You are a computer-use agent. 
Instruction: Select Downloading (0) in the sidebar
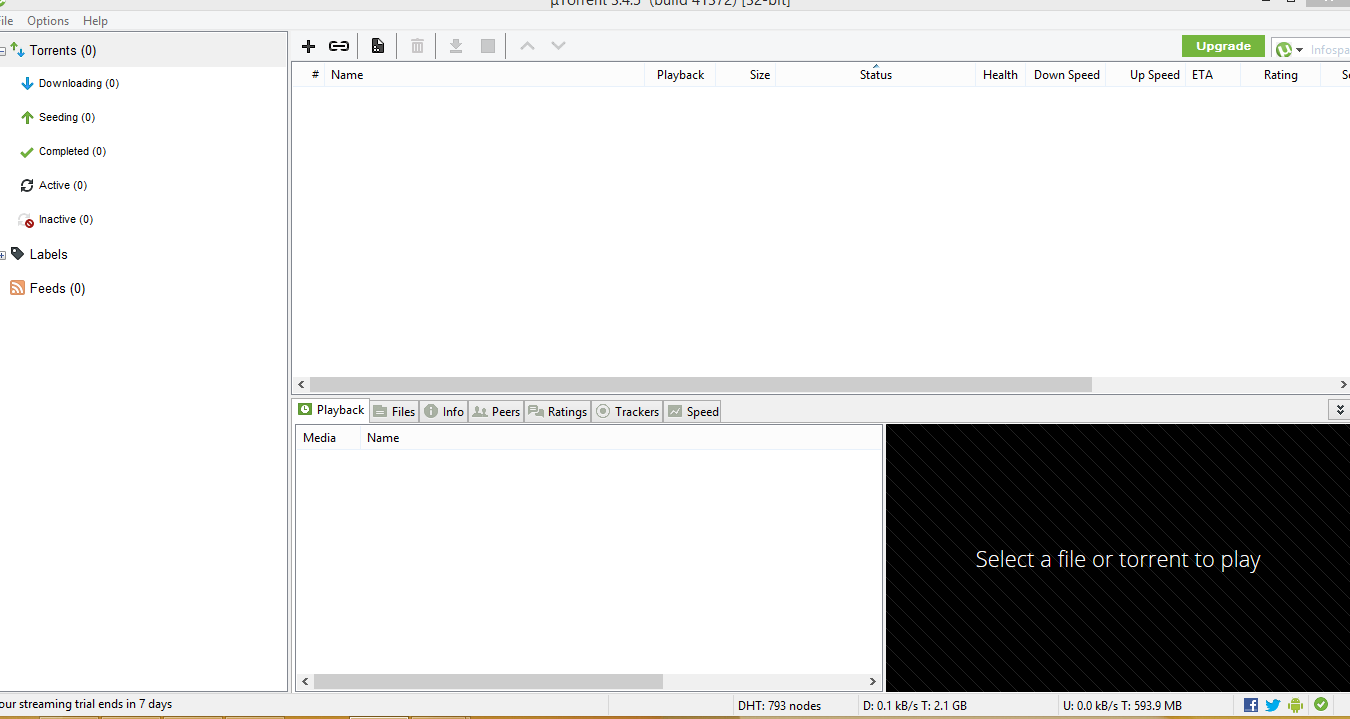[79, 84]
